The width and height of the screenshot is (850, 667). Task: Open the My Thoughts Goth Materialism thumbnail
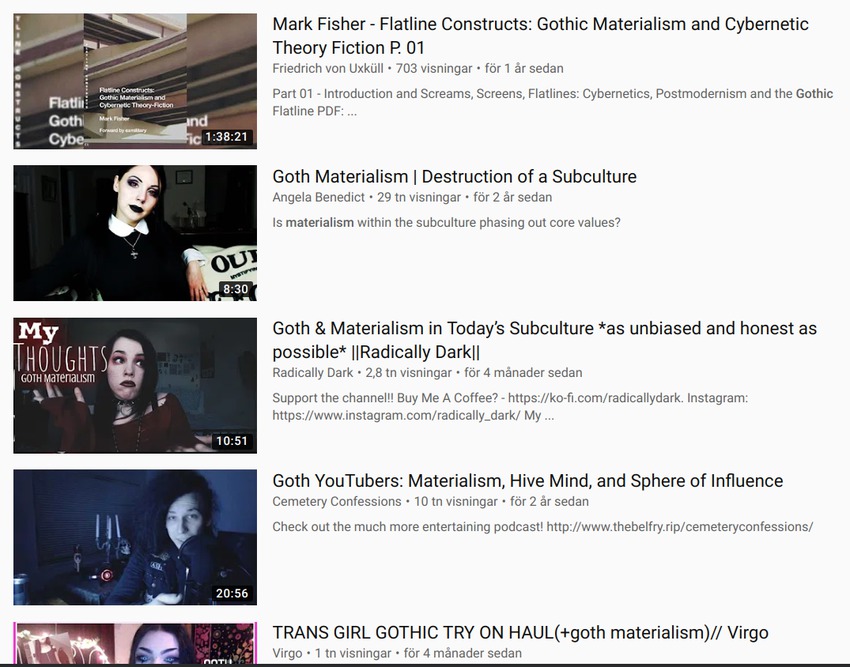tap(135, 386)
